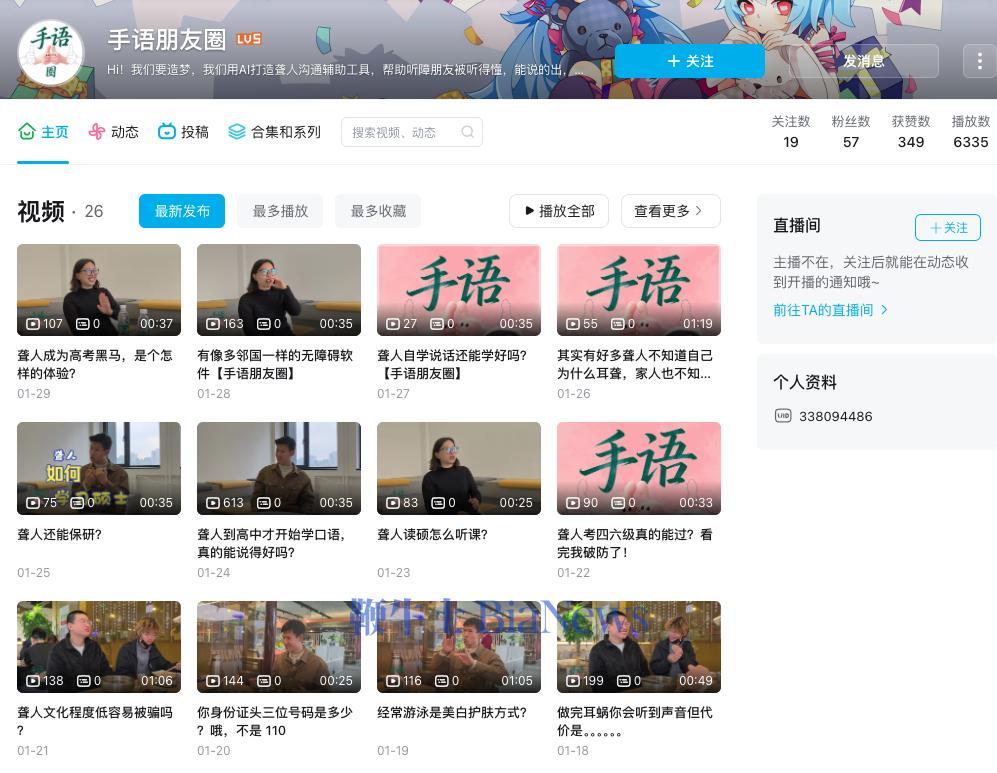
Task: Click the 搜索视频、动态 search field
Action: coord(411,132)
